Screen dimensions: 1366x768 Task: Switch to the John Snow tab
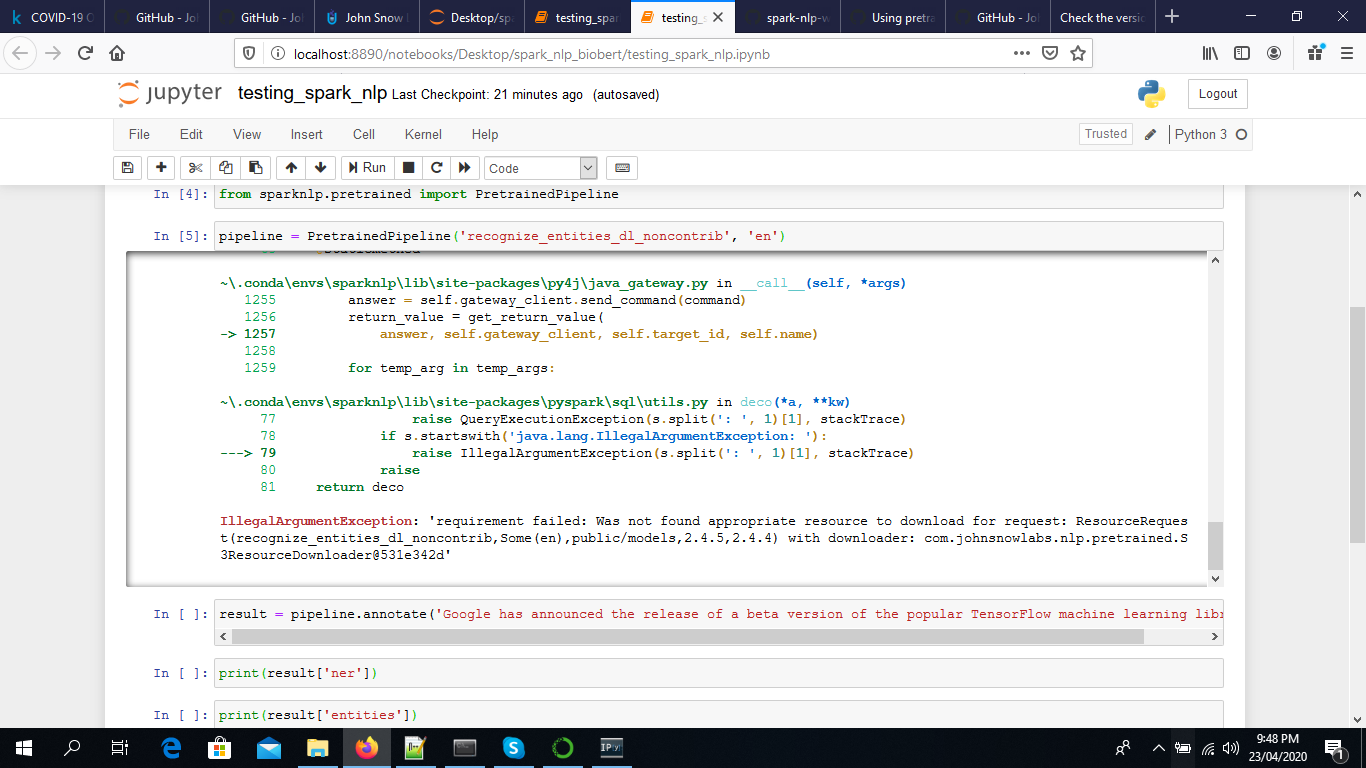[x=366, y=17]
